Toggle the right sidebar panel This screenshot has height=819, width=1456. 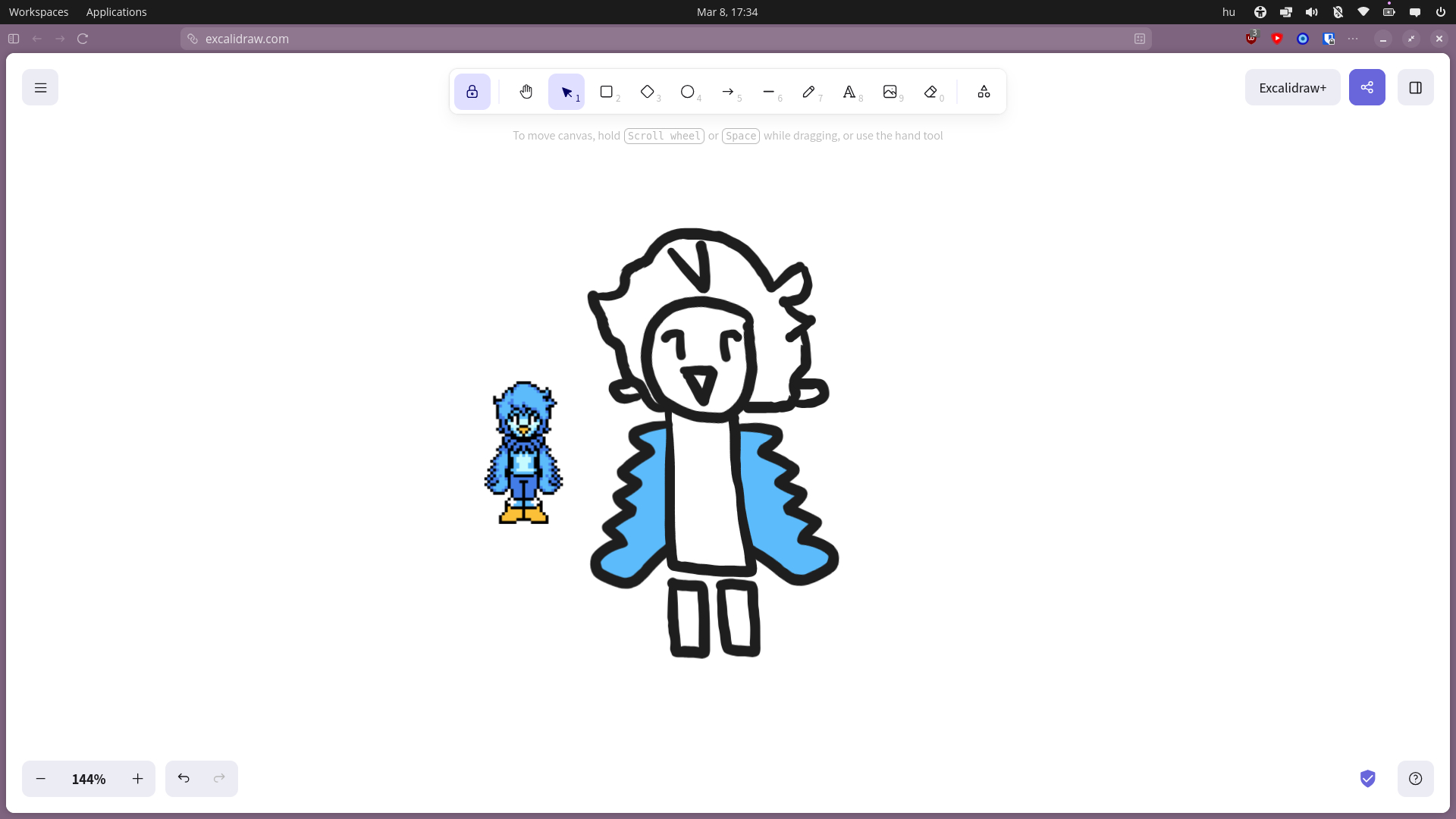(x=1415, y=88)
